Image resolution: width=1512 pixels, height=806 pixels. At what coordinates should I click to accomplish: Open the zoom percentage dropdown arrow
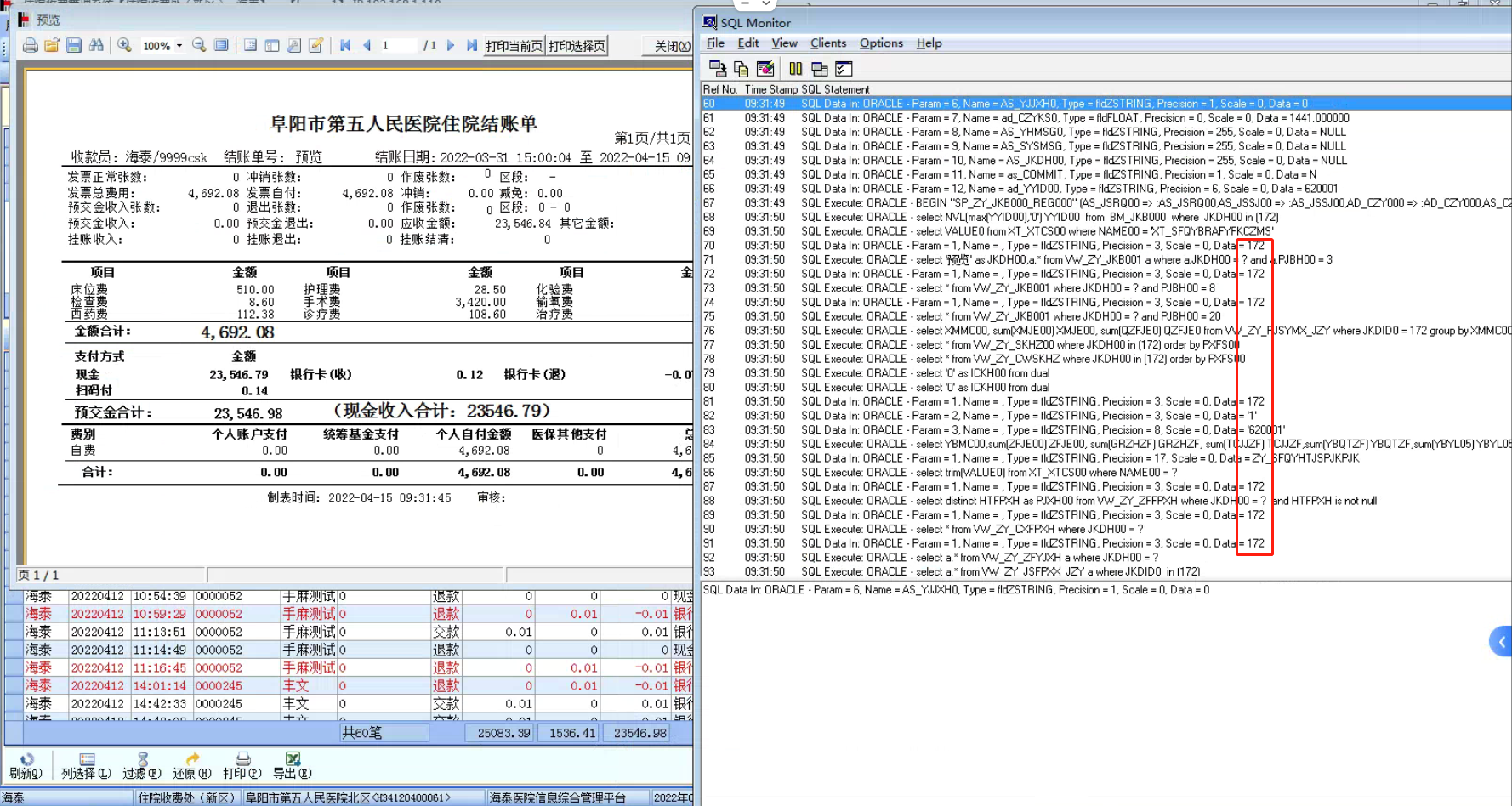[179, 46]
